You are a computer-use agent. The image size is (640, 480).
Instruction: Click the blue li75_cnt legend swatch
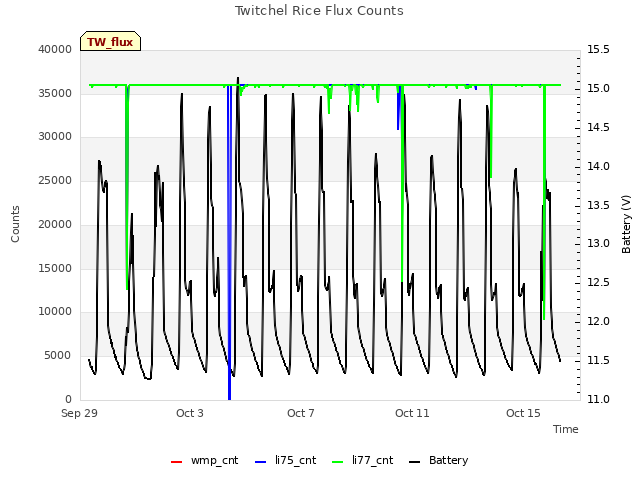[x=260, y=462]
